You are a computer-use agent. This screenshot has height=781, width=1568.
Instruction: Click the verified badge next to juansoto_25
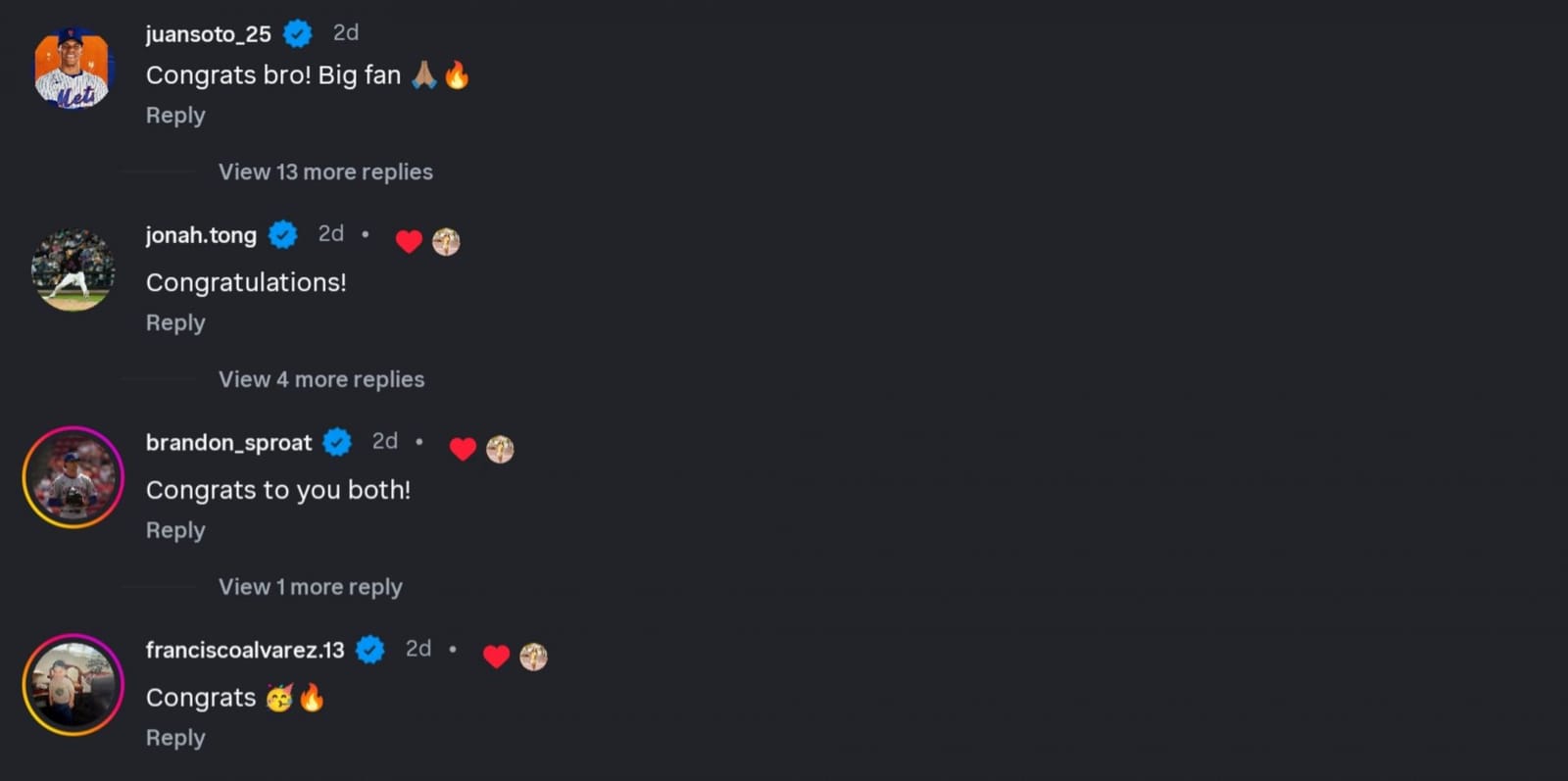[298, 34]
